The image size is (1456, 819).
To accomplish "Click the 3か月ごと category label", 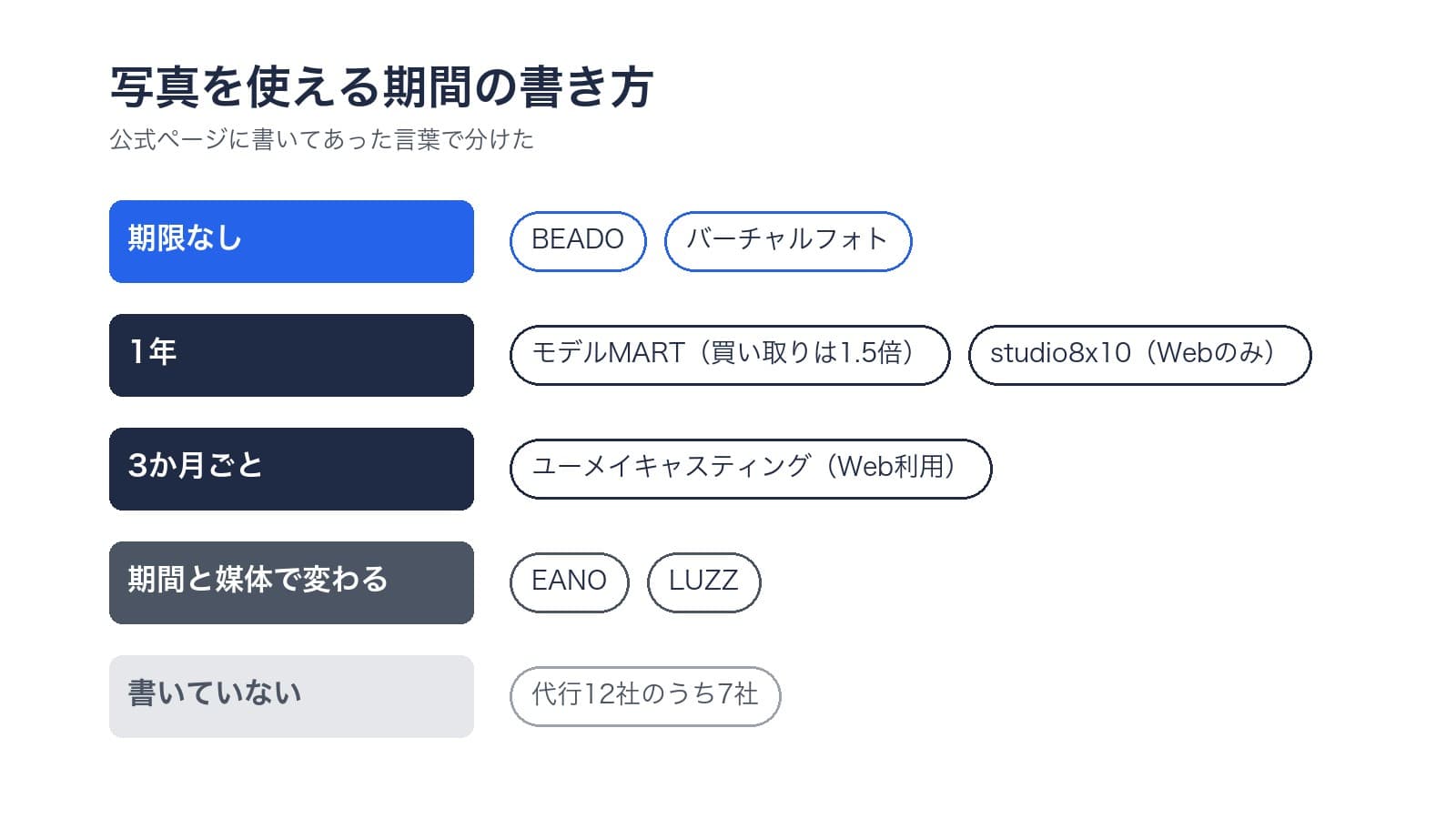I will 291,469.
